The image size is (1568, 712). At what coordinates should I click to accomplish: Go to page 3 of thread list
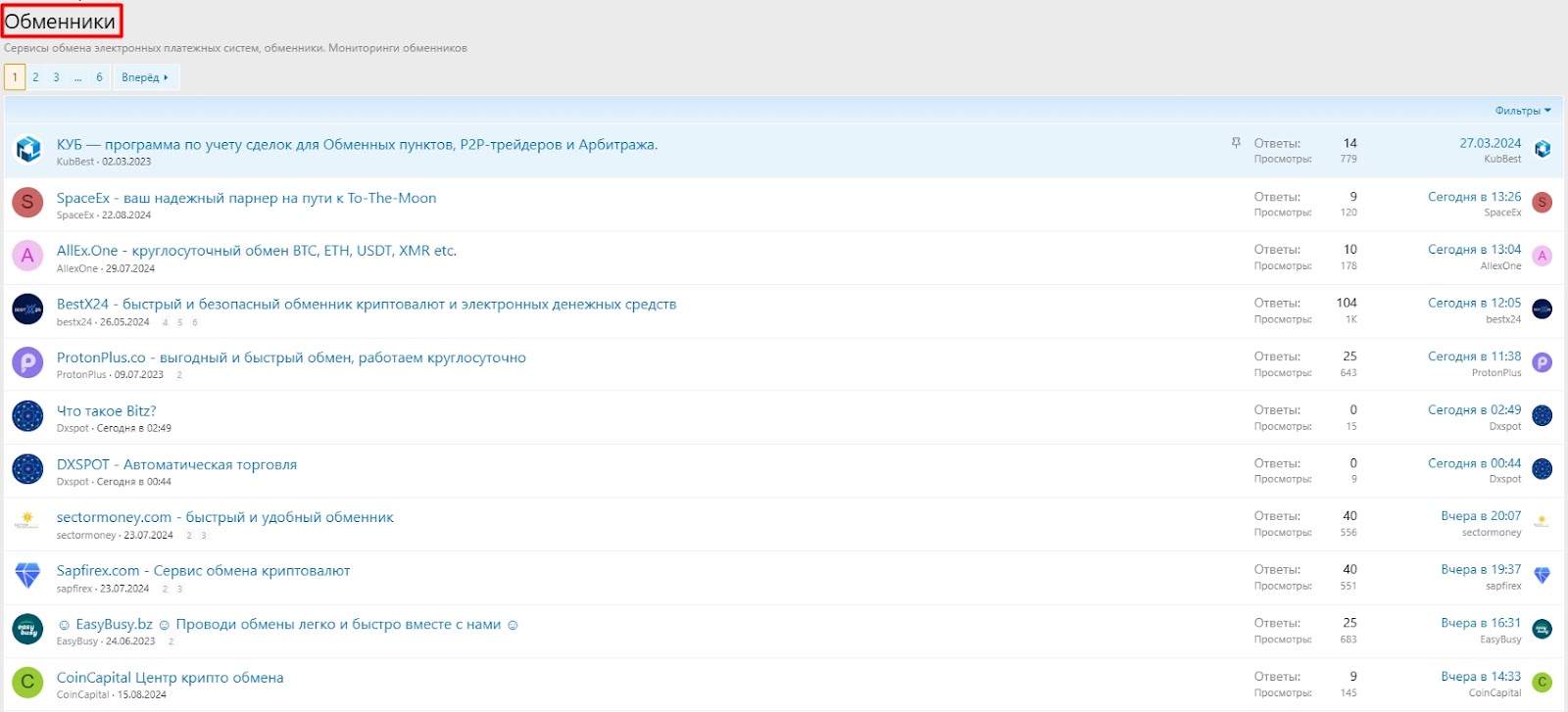pyautogui.click(x=56, y=77)
